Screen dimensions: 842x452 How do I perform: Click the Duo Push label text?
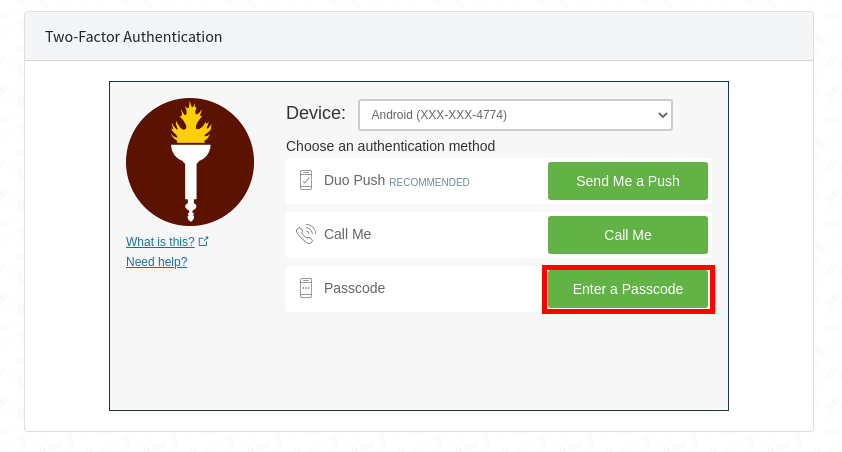point(354,180)
